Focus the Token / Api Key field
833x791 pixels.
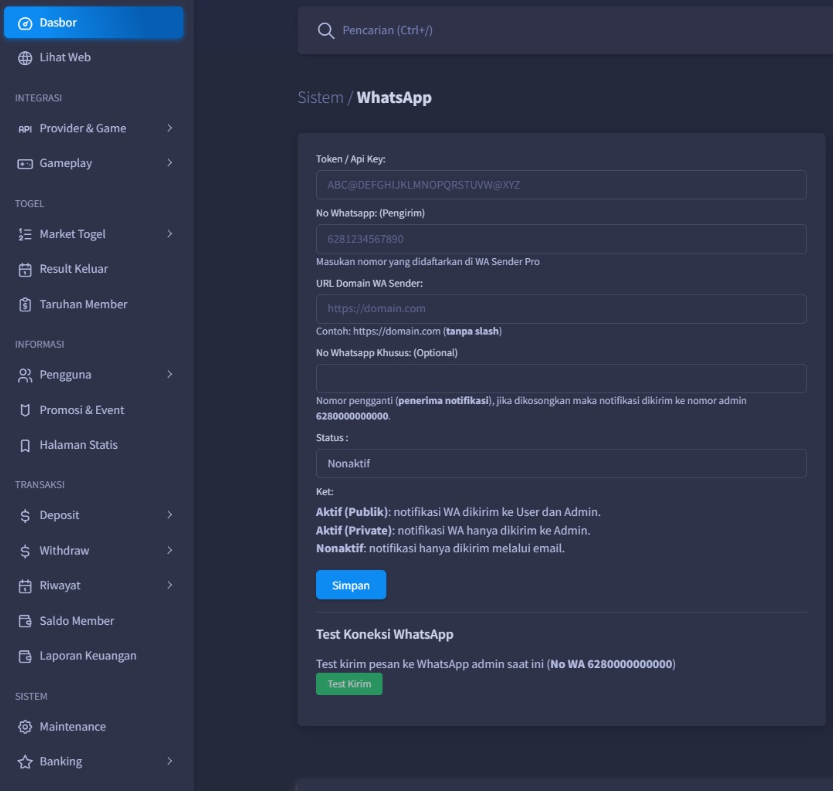coord(561,185)
